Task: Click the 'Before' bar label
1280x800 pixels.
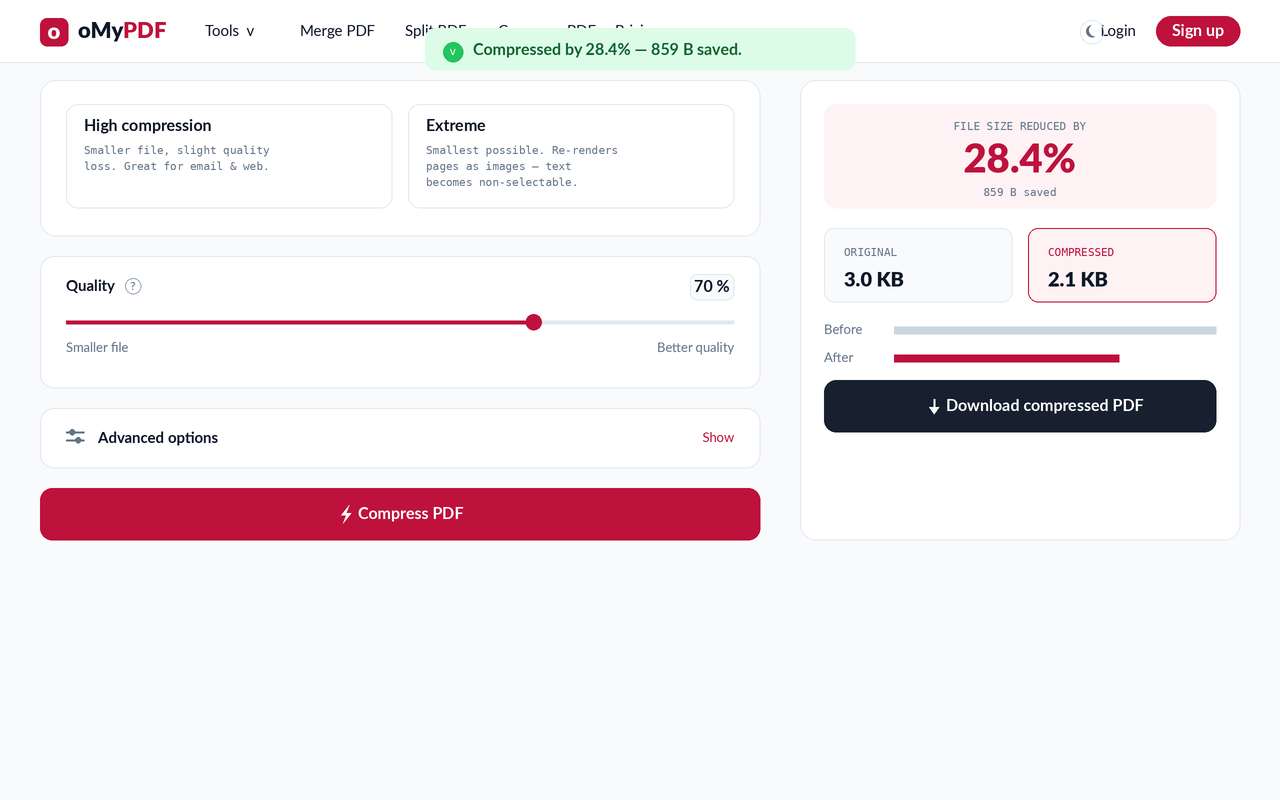Action: click(843, 329)
